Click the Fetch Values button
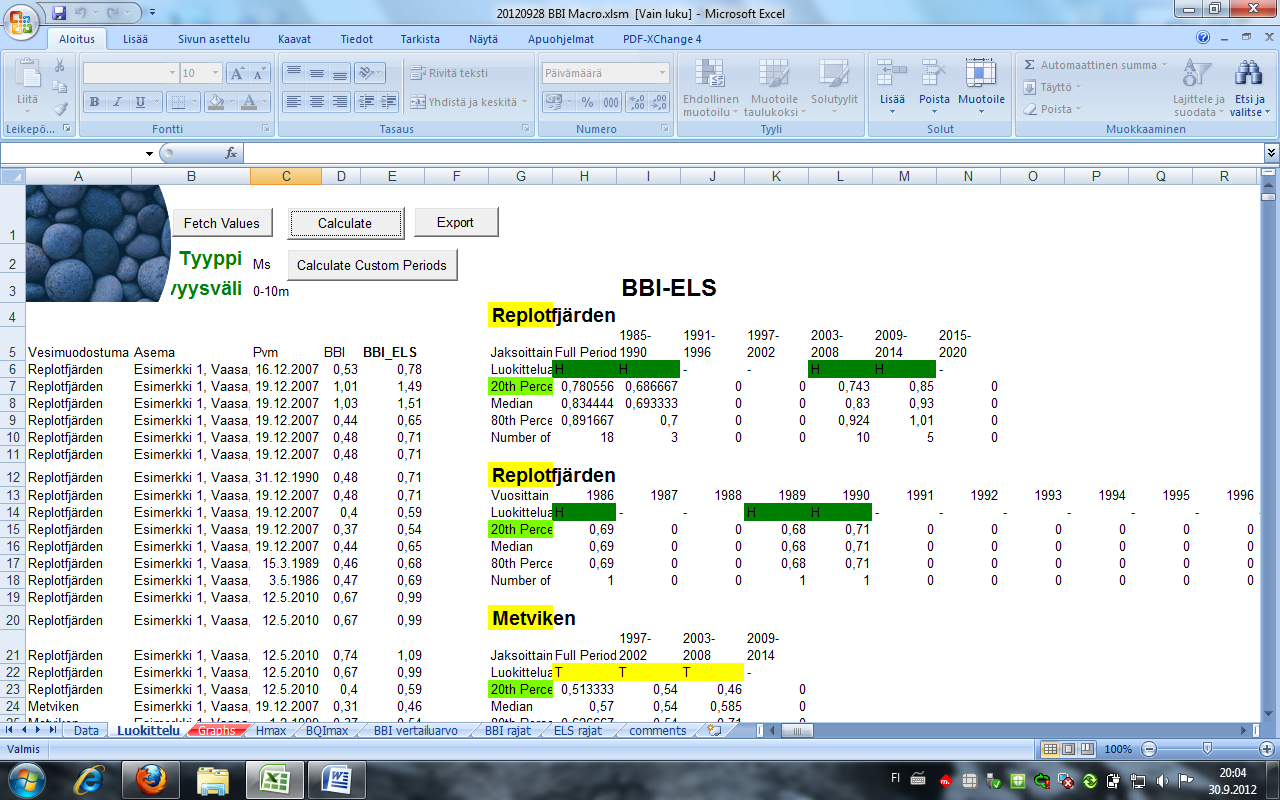This screenshot has height=800, width=1280. click(x=222, y=223)
